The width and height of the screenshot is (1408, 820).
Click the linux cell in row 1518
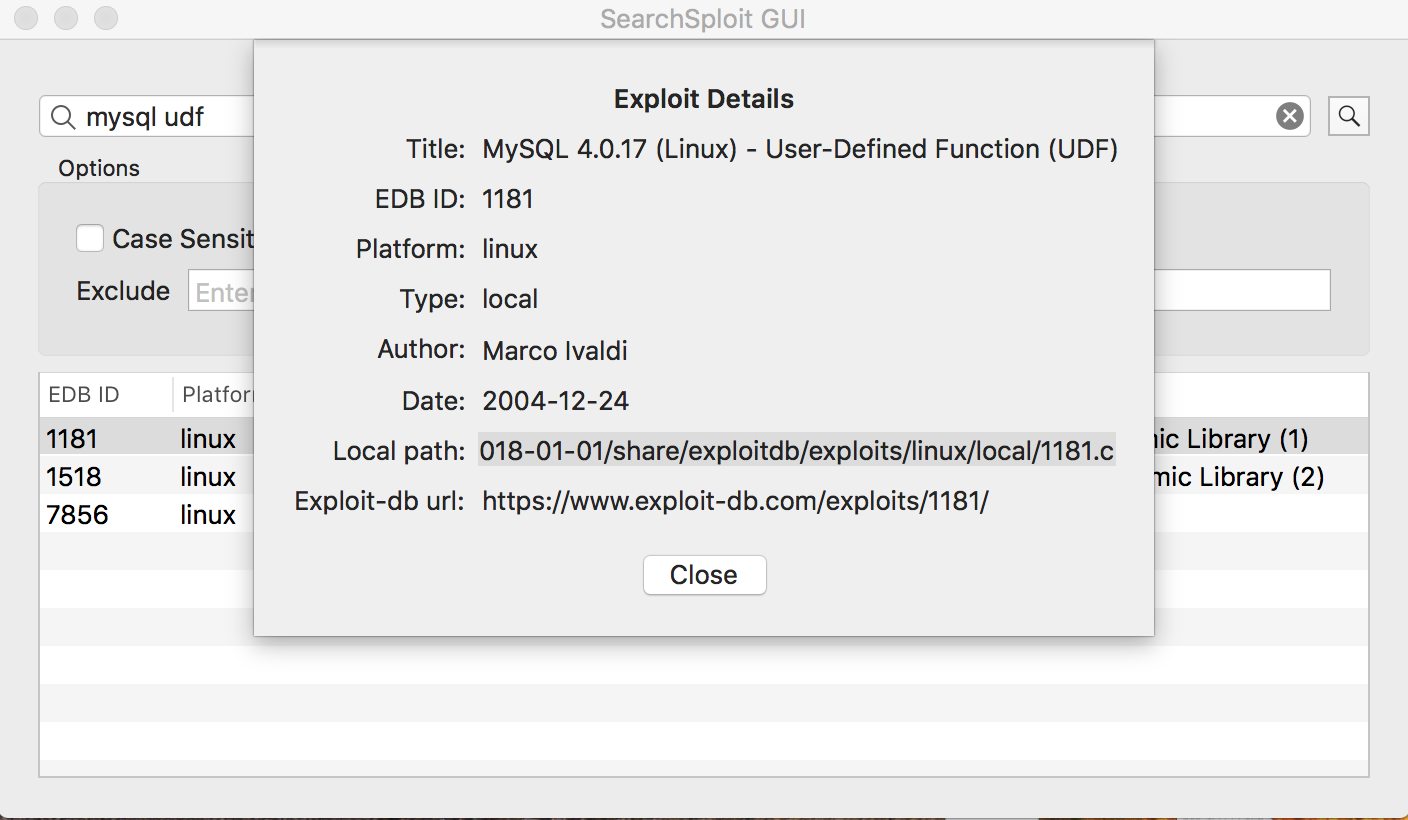click(208, 476)
